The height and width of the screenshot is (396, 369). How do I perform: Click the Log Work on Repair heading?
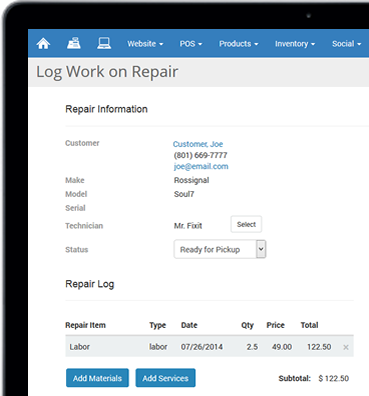pyautogui.click(x=107, y=72)
